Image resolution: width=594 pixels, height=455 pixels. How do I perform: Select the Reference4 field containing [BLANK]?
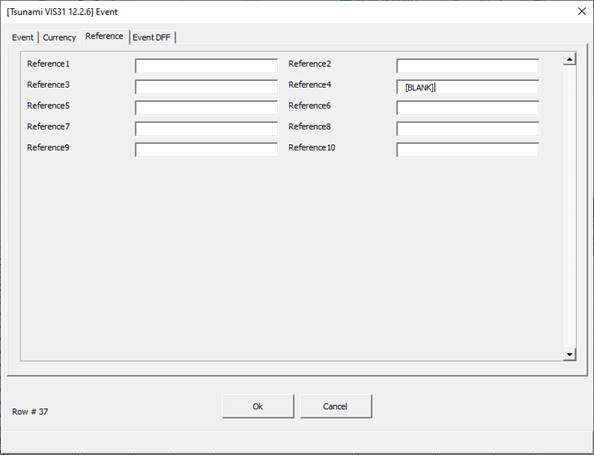[467, 87]
